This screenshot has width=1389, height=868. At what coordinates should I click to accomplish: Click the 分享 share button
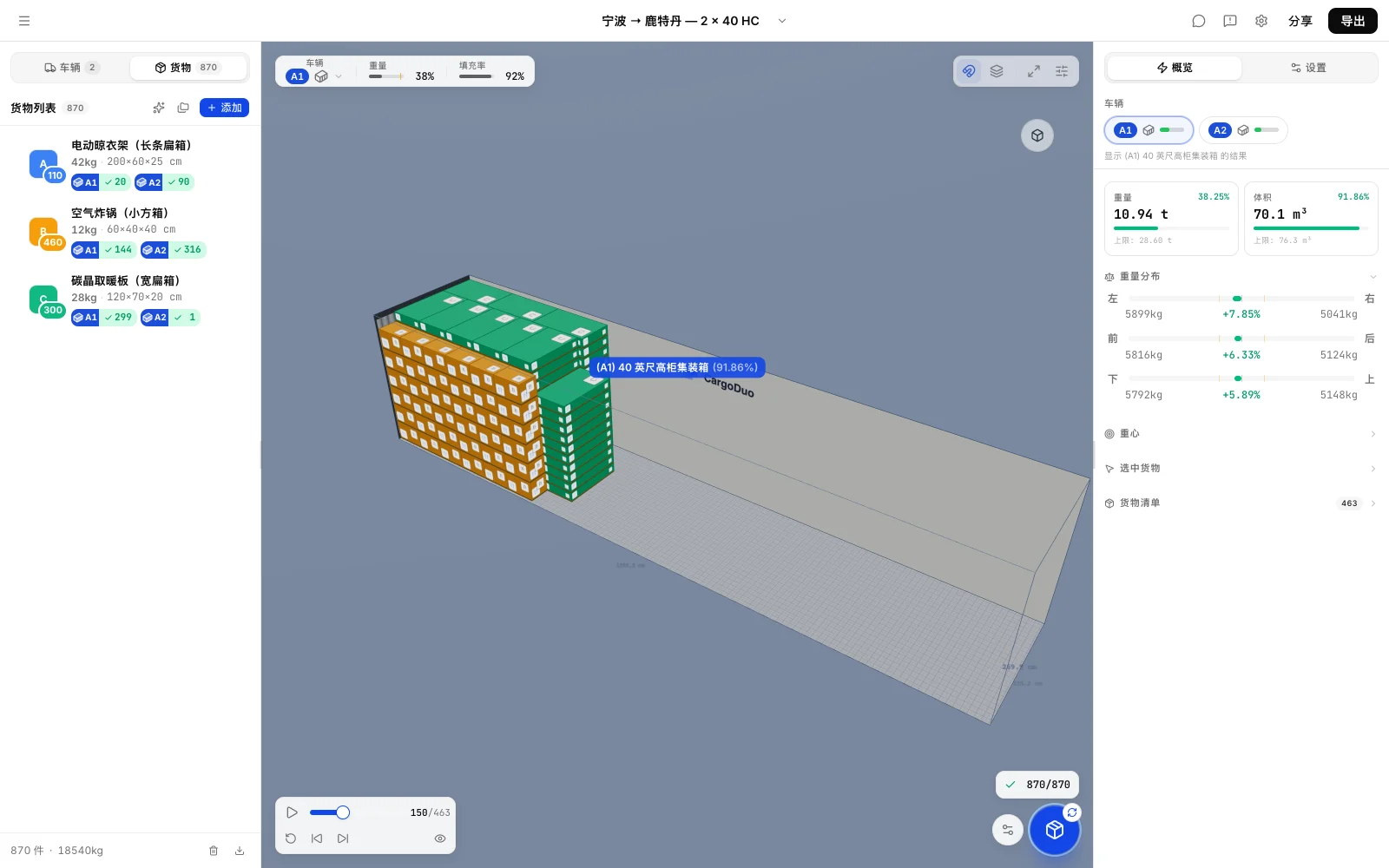point(1300,21)
